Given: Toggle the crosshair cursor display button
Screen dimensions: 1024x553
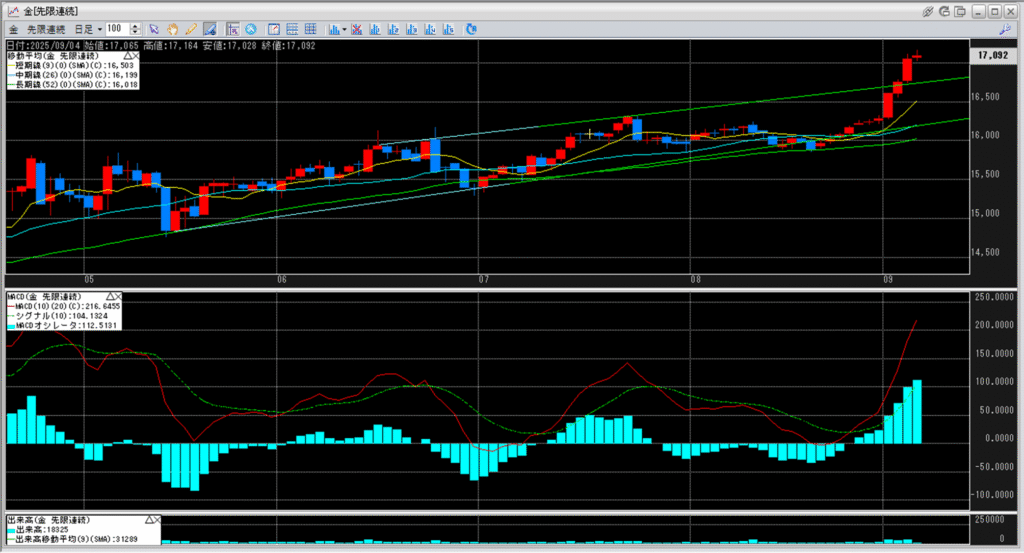Looking at the screenshot, I should [x=232, y=29].
